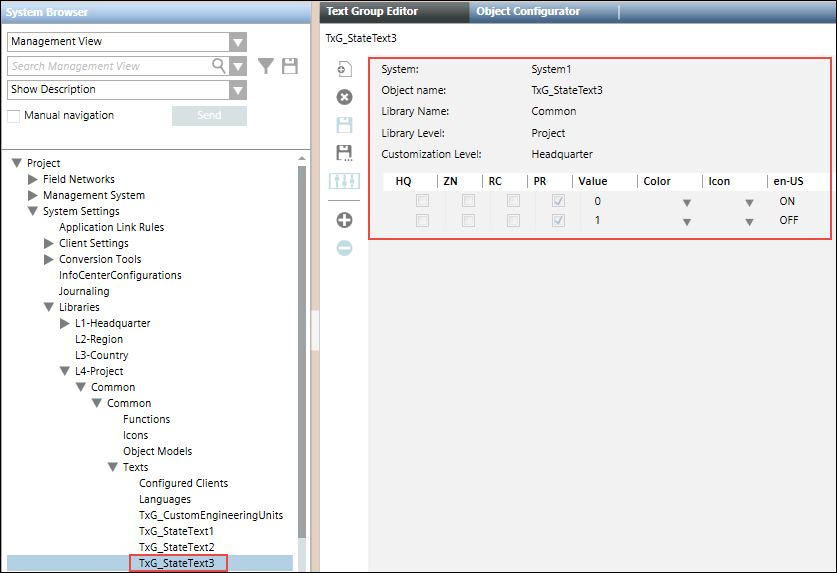
Task: Toggle the PR checkbox for value 1
Action: tap(558, 221)
